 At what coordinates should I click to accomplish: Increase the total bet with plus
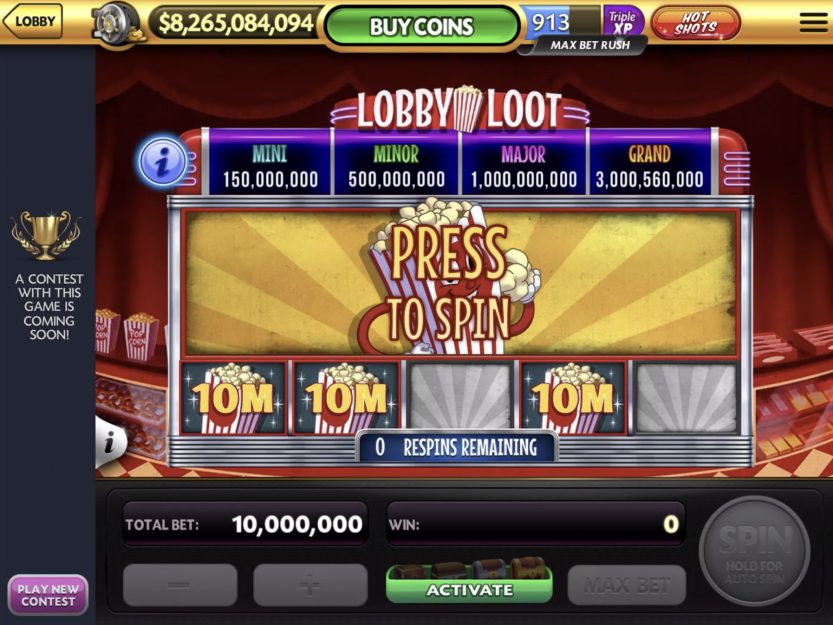coord(310,585)
